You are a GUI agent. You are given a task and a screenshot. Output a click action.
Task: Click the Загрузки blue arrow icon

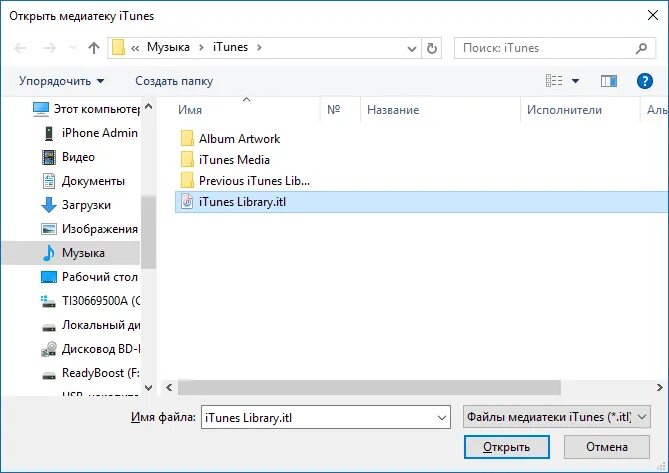tap(49, 205)
